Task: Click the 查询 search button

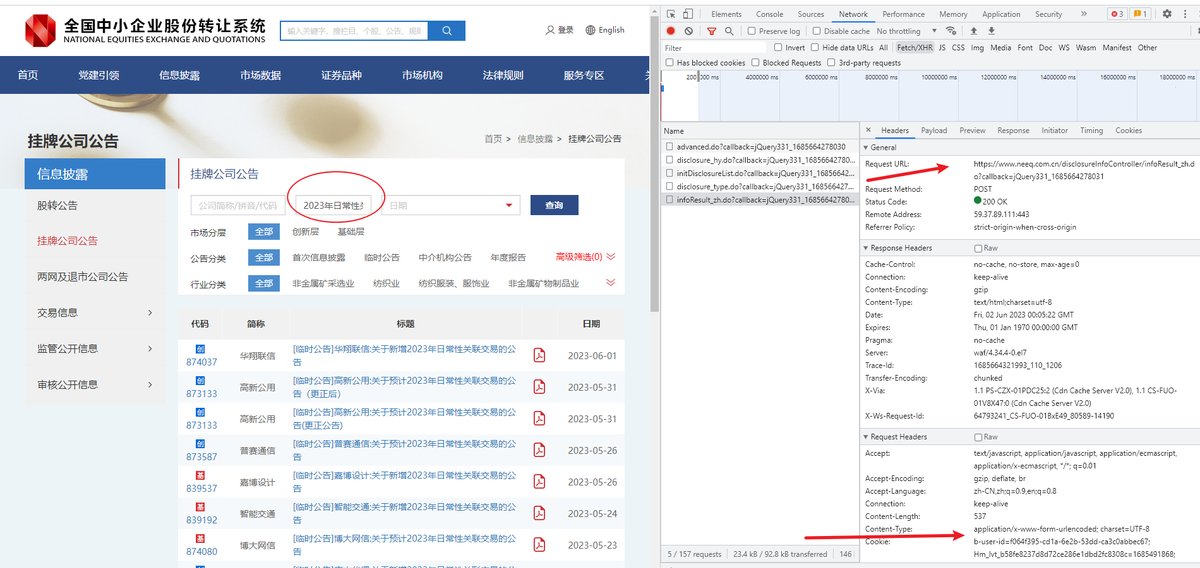Action: 554,205
